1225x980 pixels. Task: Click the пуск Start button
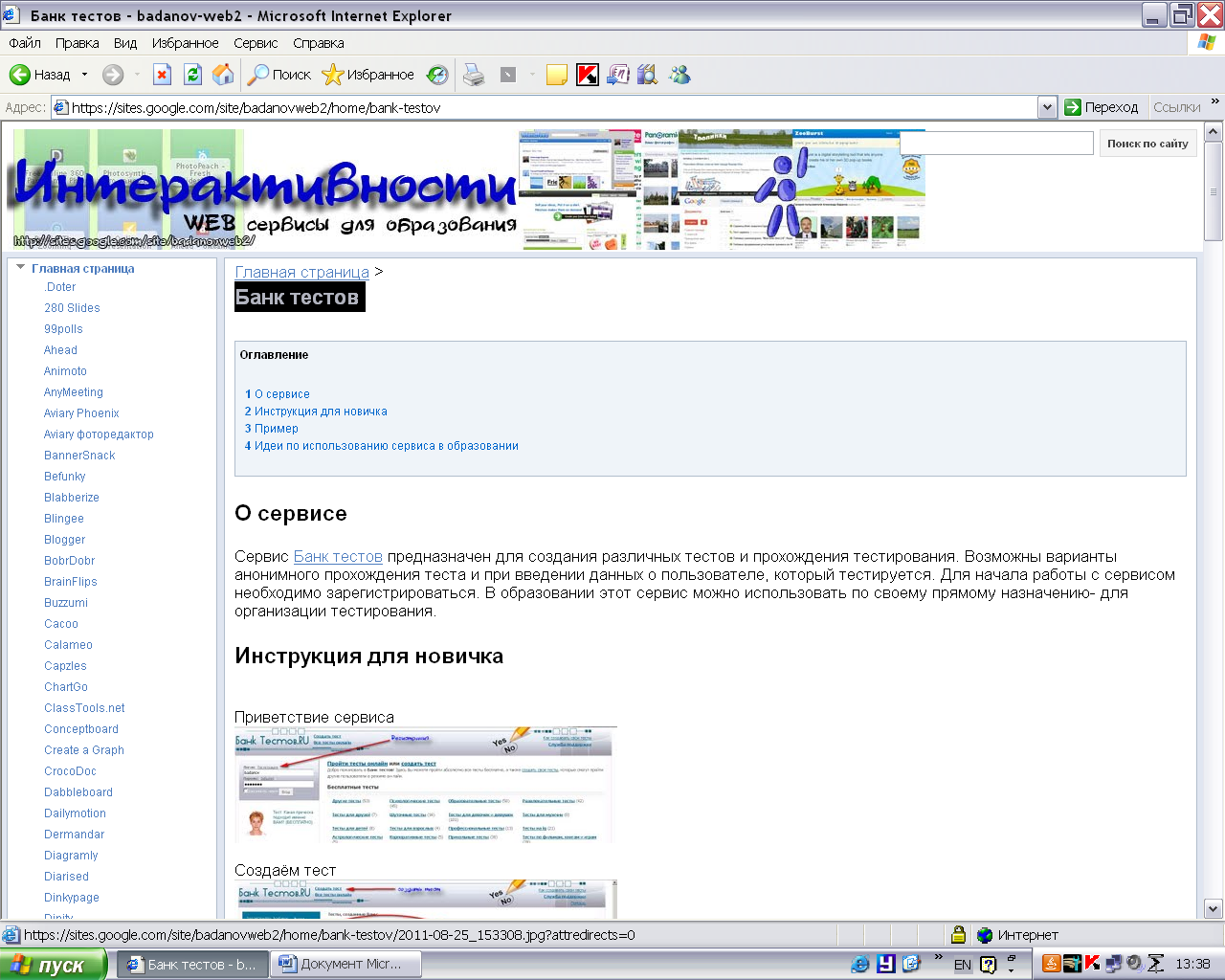[54, 965]
